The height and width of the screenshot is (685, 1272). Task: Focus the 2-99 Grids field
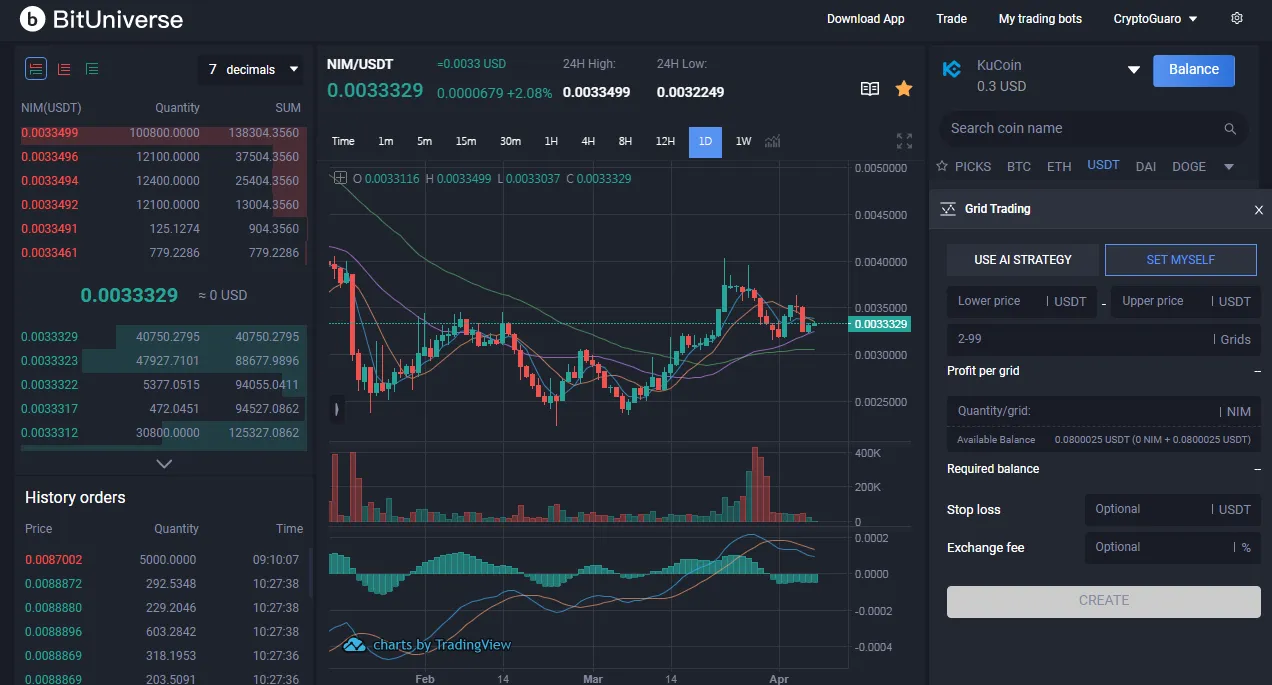click(x=1104, y=339)
